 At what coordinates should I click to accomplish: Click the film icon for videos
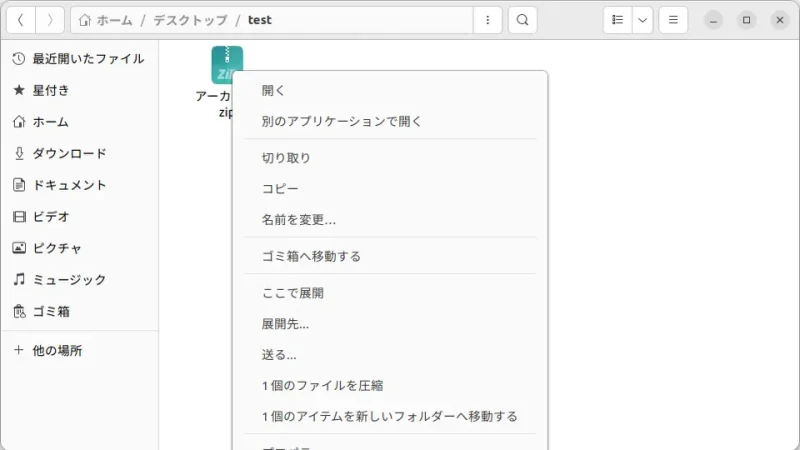coord(19,216)
